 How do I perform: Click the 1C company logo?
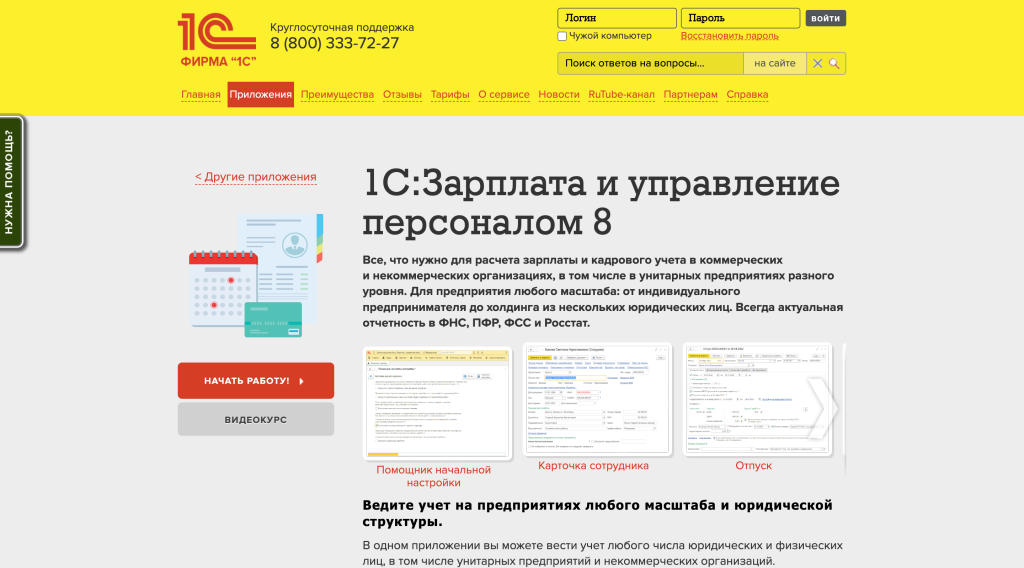pos(217,40)
